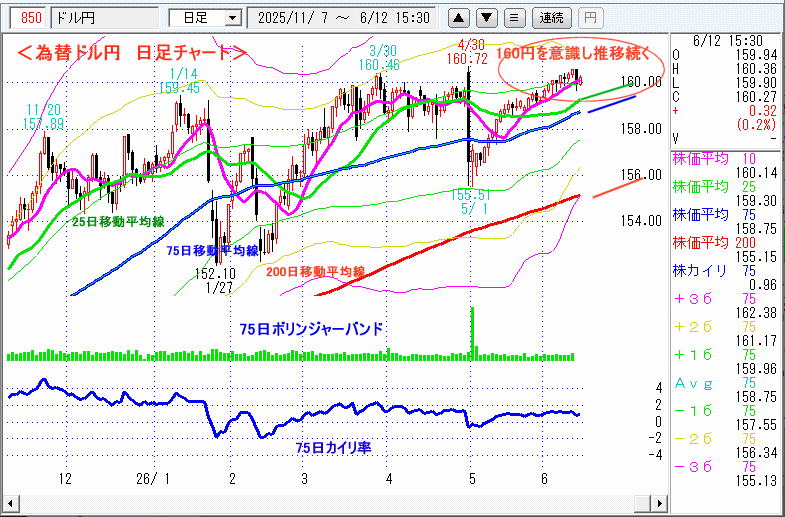785x517 pixels.
Task: Click the change value 0.32
Action: click(764, 111)
